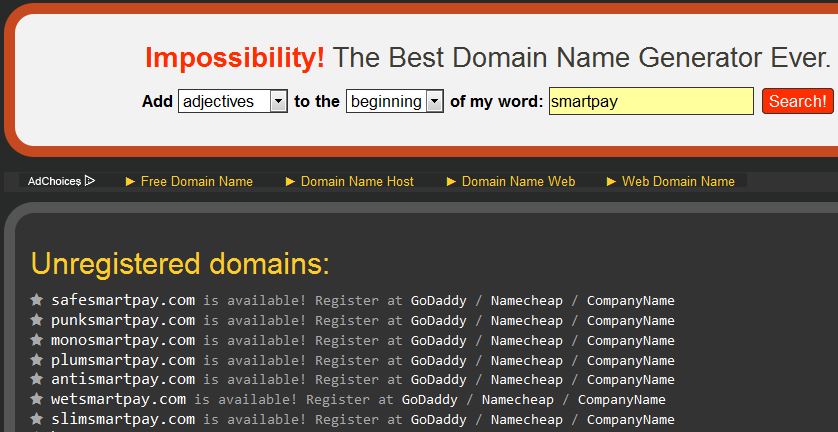Click the star beside monosmartpay.com
Viewport: 838px width, 432px height.
36,340
